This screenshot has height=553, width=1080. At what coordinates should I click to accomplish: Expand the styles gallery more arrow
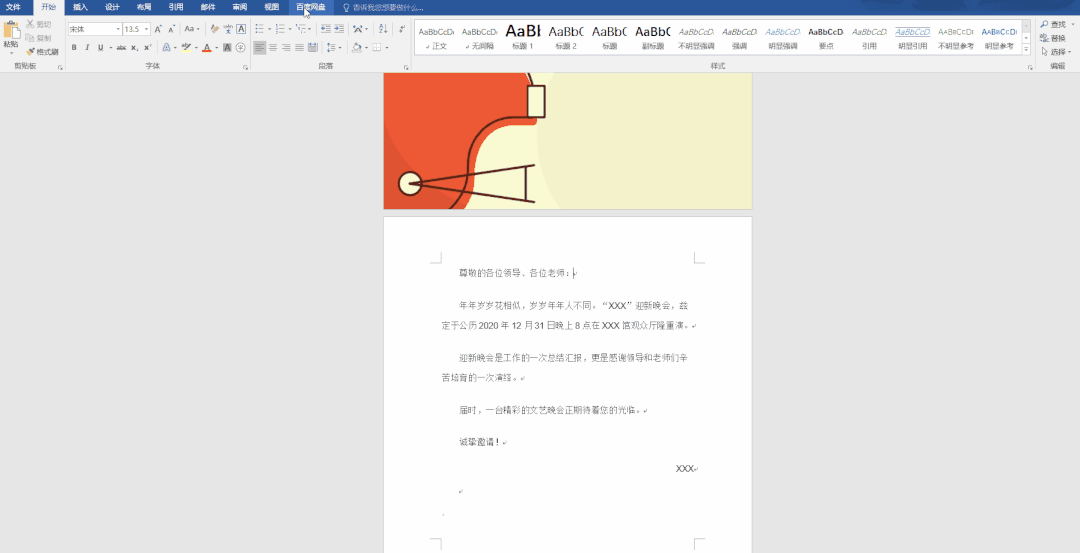(x=1026, y=50)
